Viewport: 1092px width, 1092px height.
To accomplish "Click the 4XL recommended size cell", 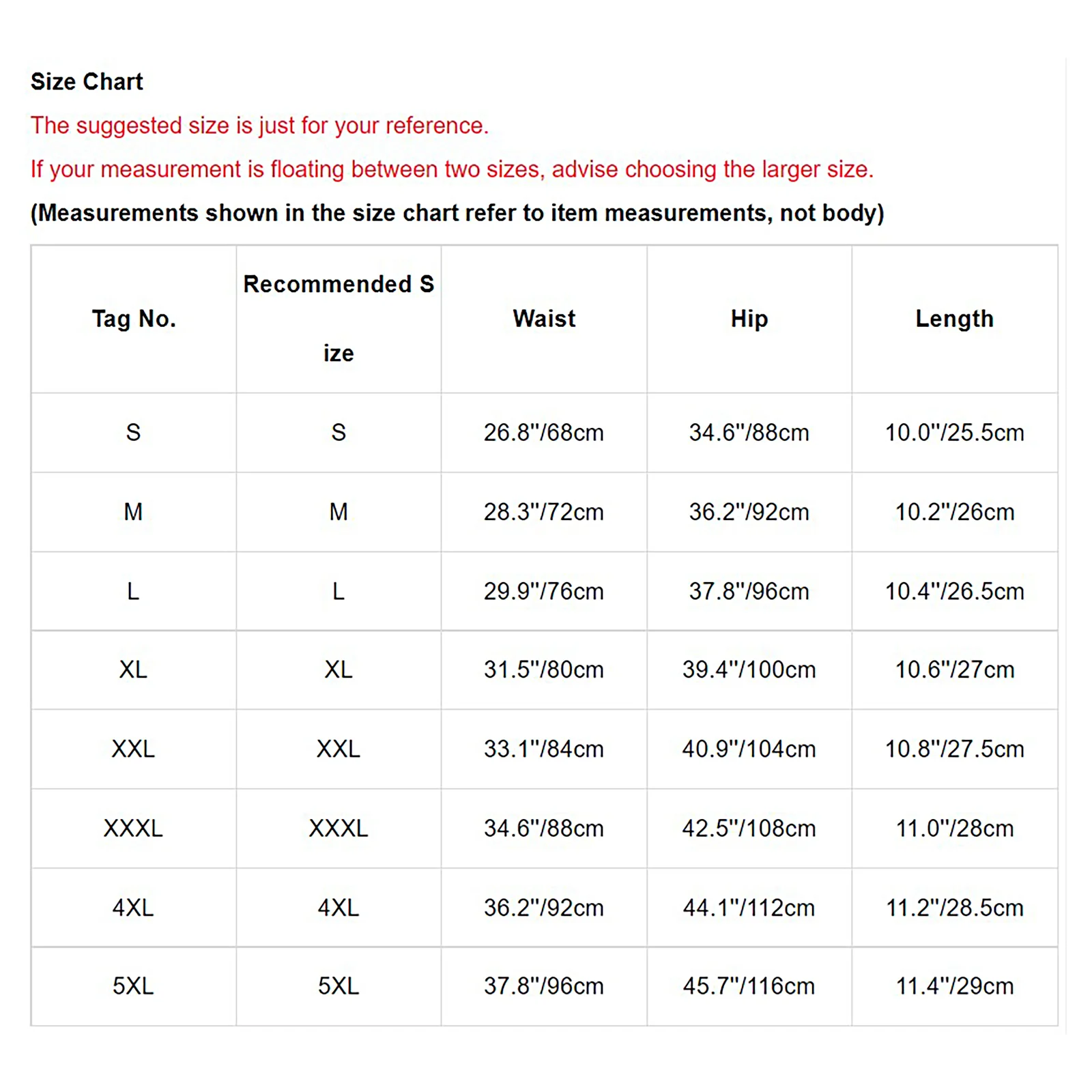I will [x=339, y=908].
